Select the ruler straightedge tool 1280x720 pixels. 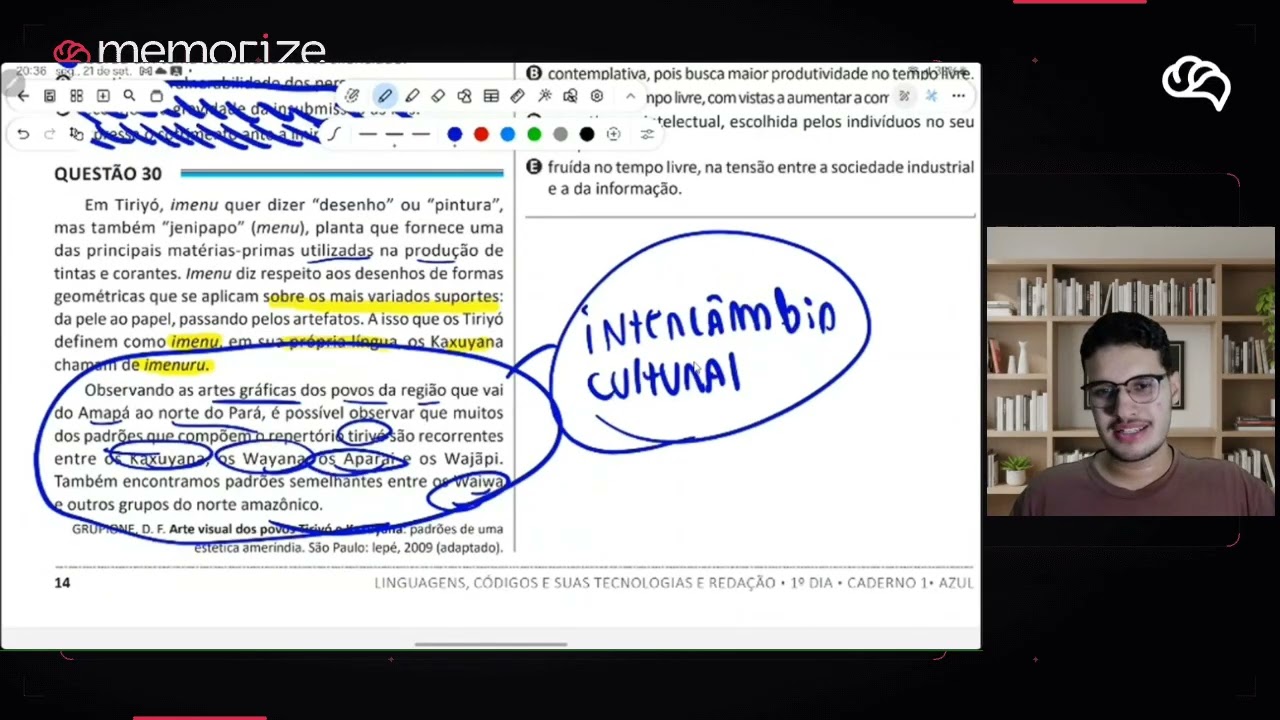[517, 96]
